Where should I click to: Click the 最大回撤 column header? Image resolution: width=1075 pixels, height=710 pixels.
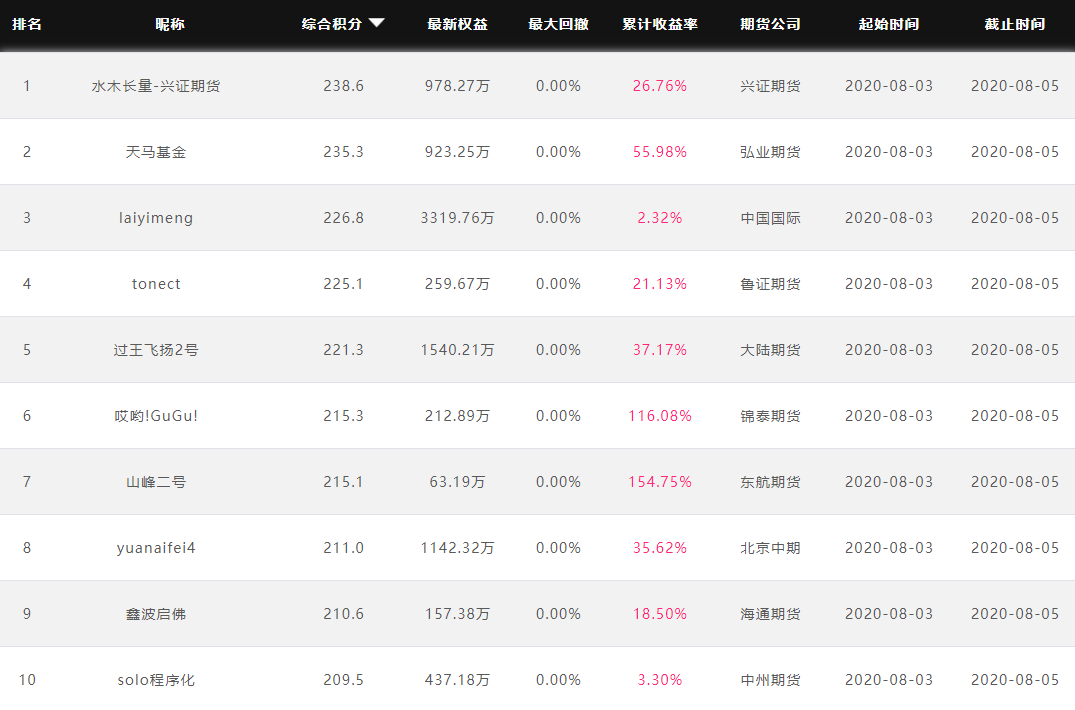[558, 24]
